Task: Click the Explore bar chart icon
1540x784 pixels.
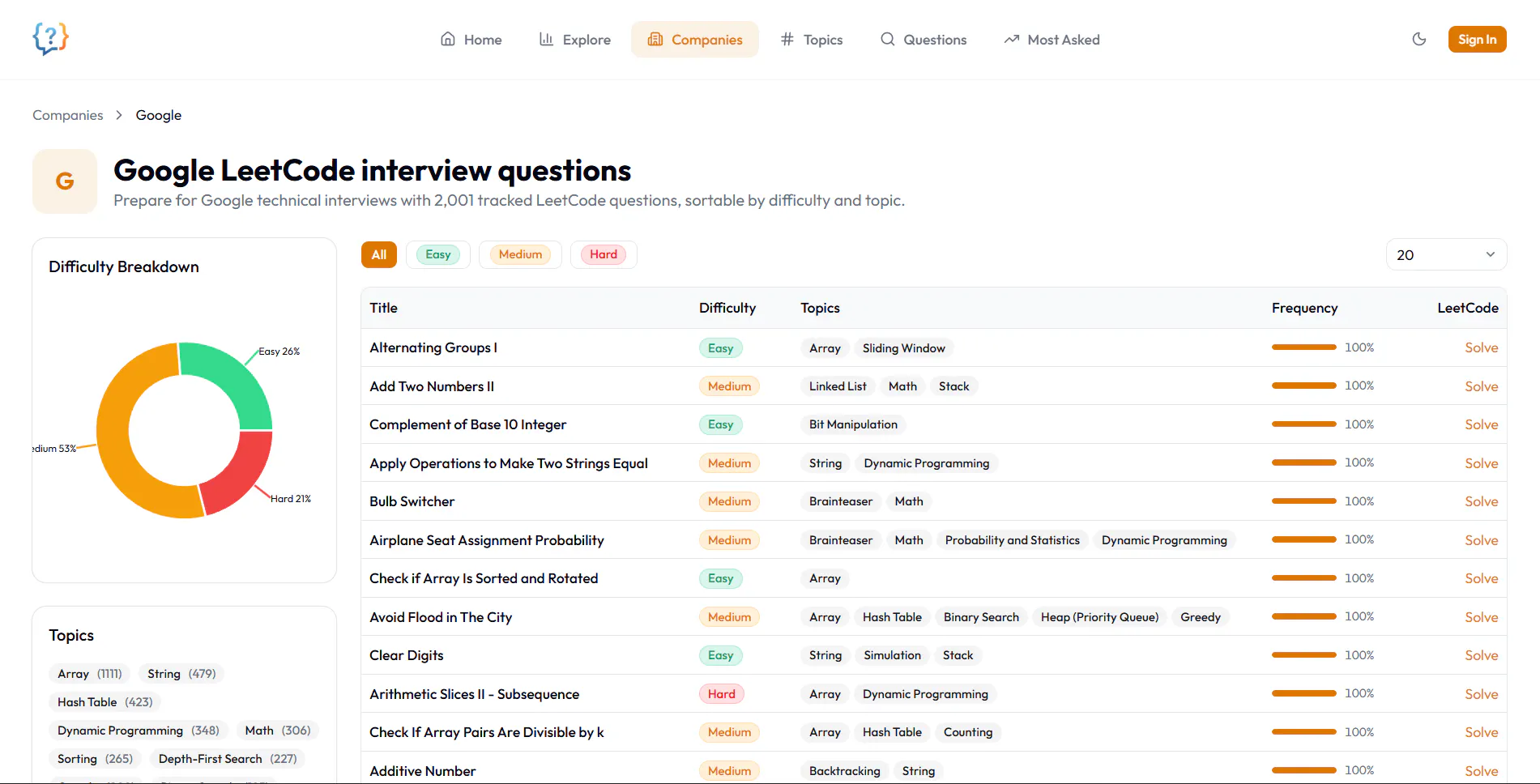Action: 546,39
